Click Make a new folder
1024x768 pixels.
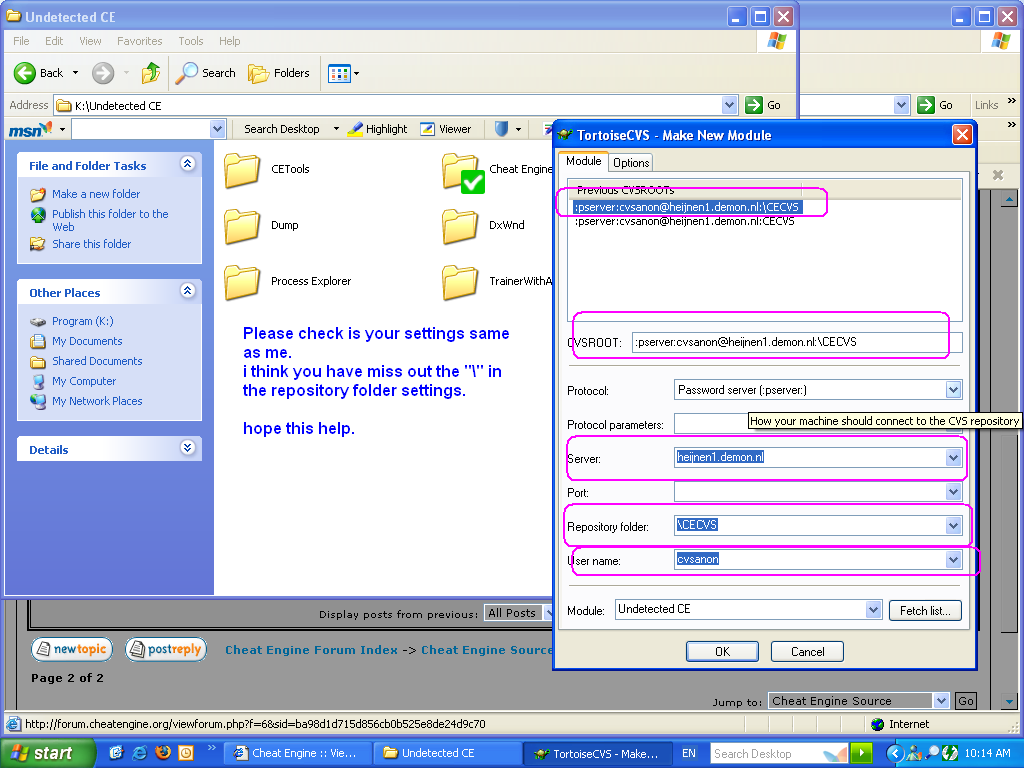coord(95,194)
